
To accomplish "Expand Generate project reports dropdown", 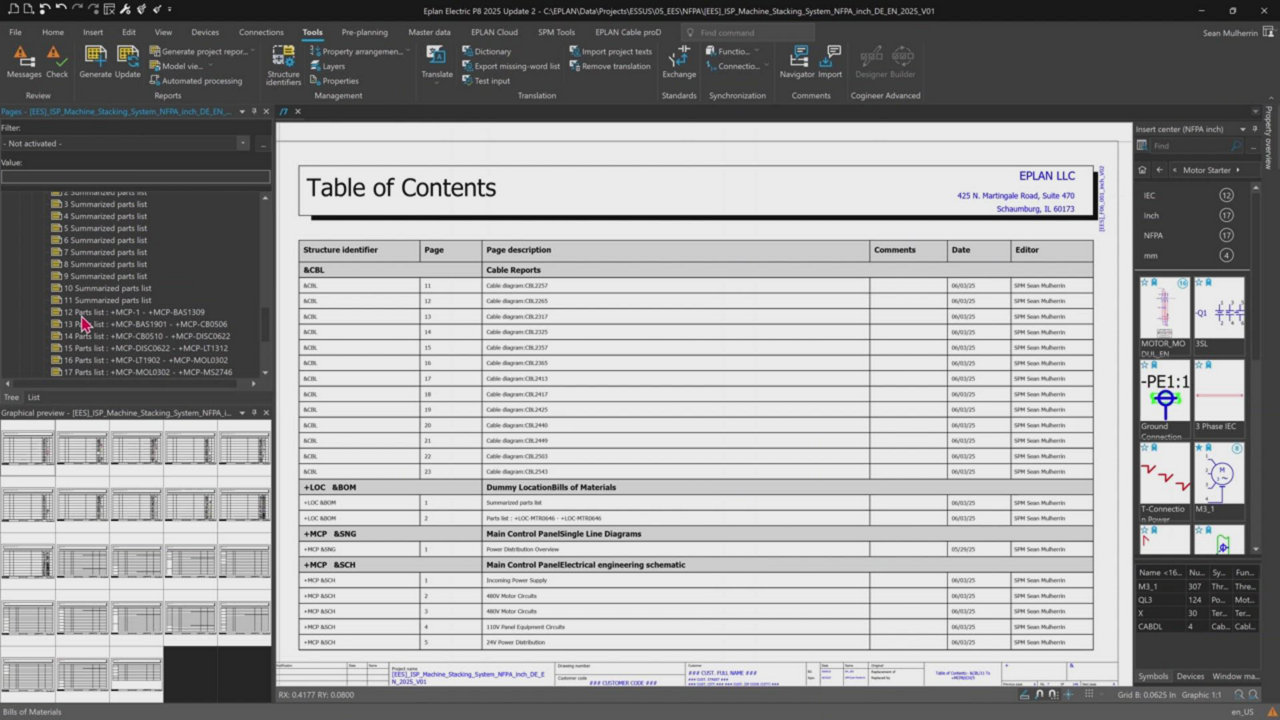I will [252, 51].
